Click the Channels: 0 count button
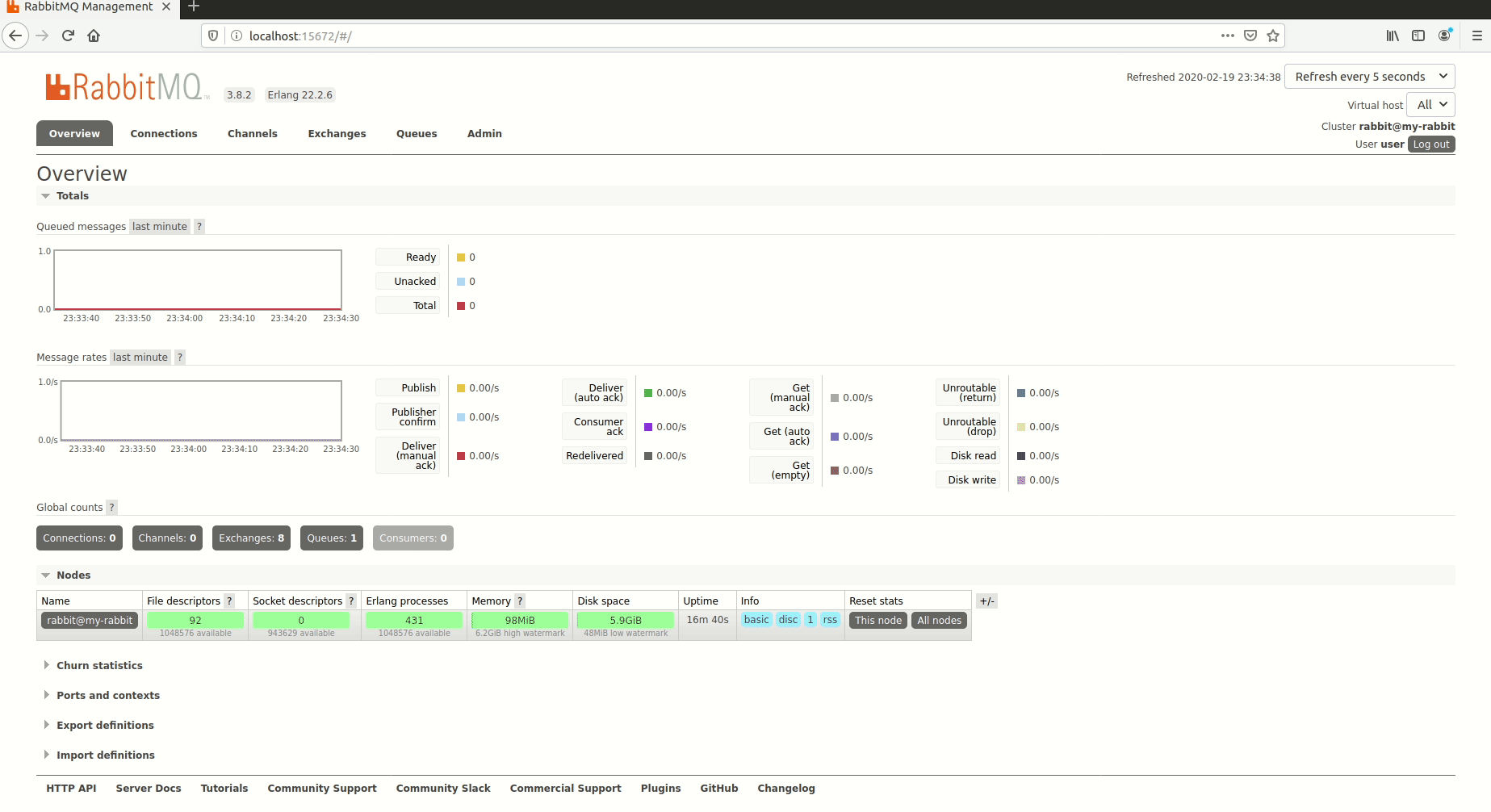The image size is (1491, 812). 167,538
